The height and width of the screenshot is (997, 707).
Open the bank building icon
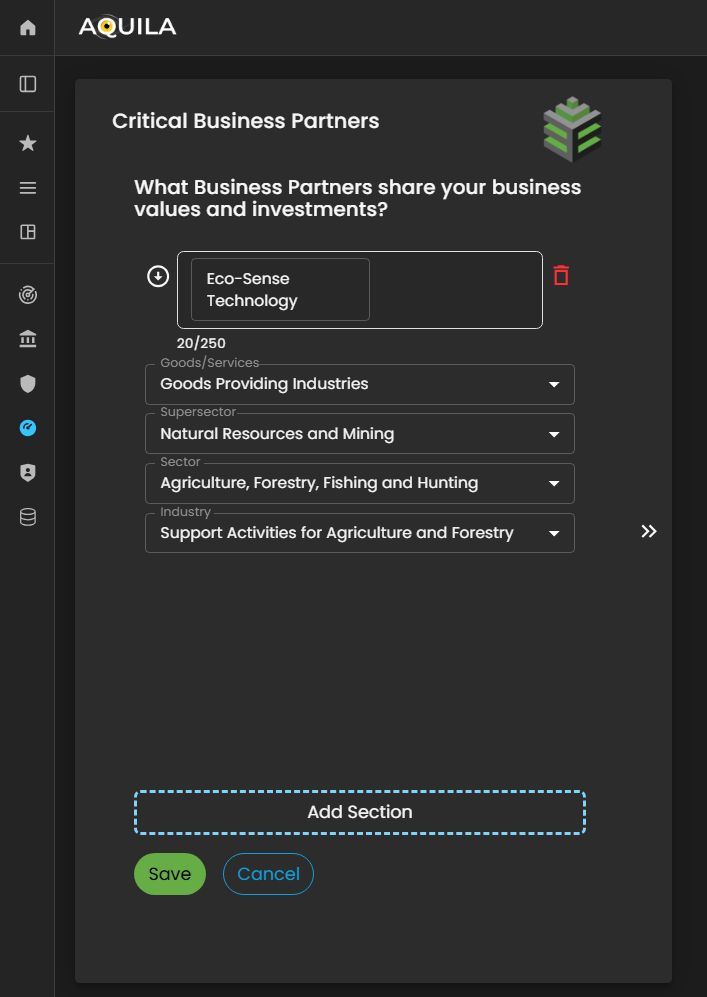(x=28, y=340)
